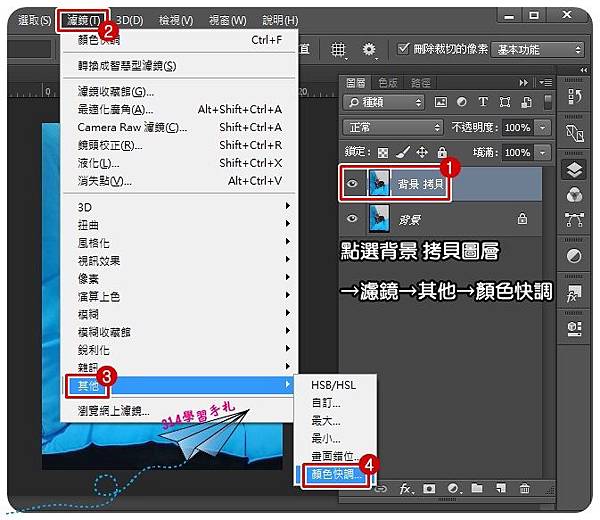
Task: Filter layers by adjustment layer icon
Action: pyautogui.click(x=462, y=102)
